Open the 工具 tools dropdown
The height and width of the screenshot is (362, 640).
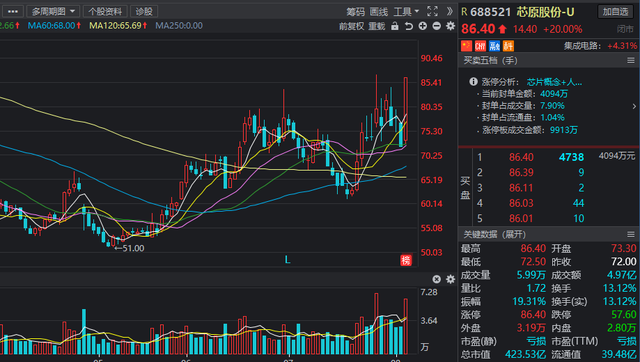point(406,12)
